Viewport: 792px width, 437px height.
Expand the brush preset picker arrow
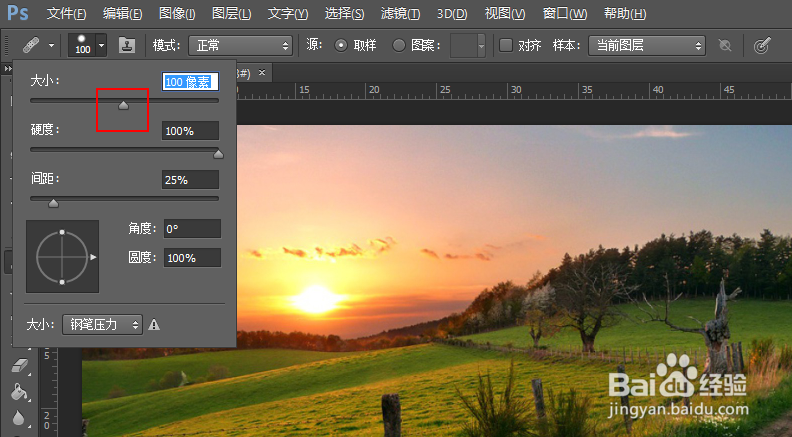101,45
